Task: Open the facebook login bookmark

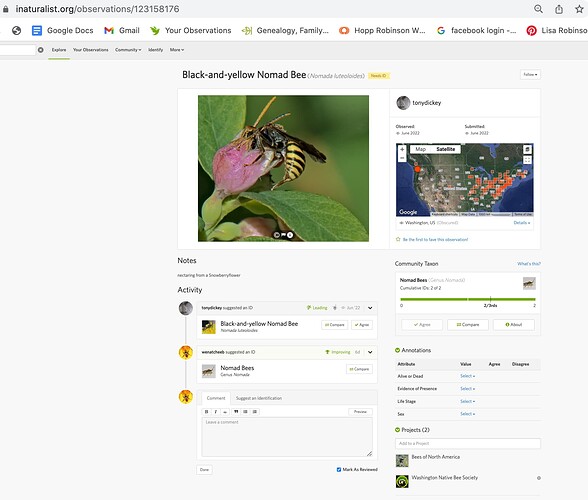Action: pos(476,30)
